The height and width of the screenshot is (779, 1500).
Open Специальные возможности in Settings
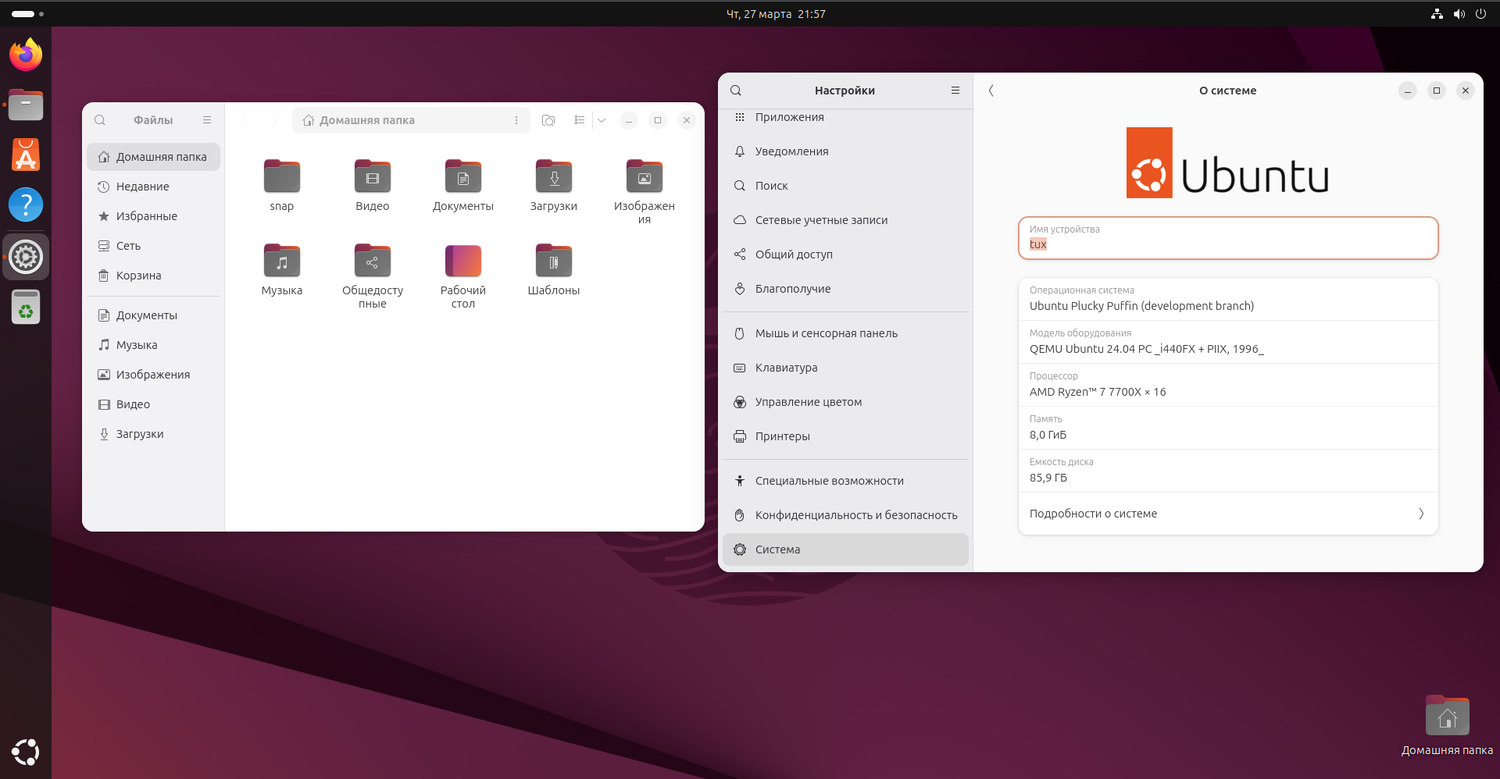coord(845,481)
